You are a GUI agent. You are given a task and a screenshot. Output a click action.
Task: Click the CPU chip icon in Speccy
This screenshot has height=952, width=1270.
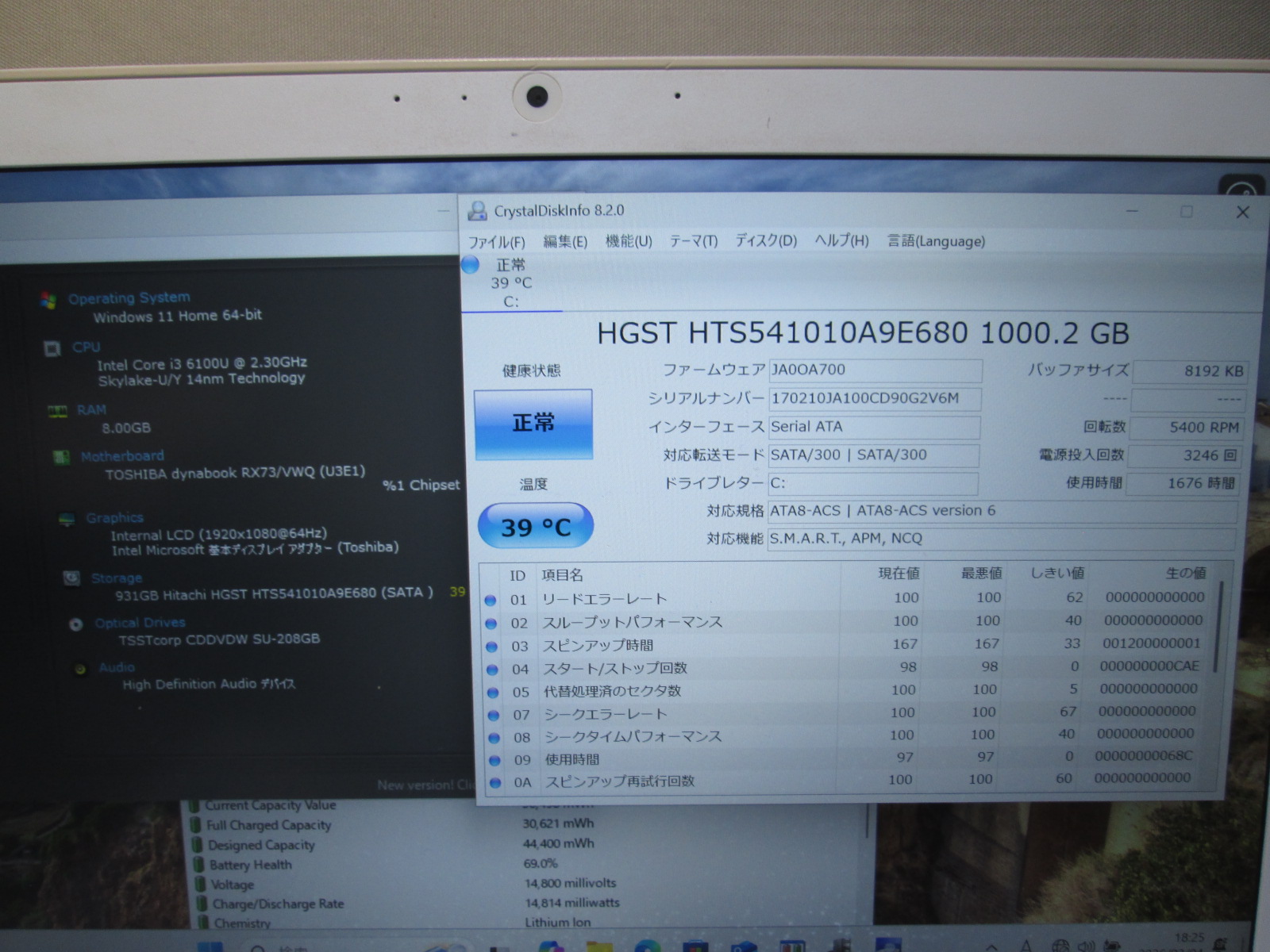(52, 348)
